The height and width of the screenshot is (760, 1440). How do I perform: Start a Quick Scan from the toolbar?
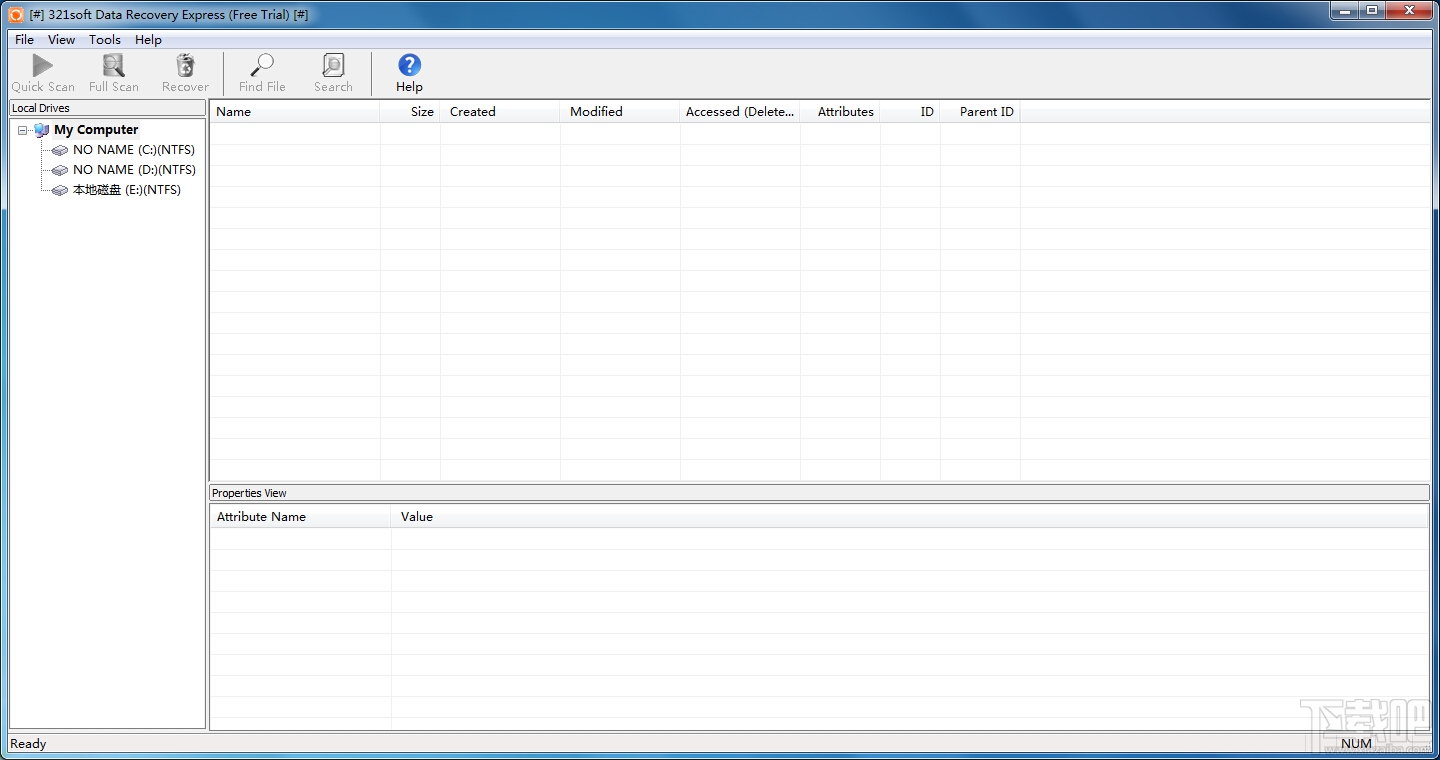pyautogui.click(x=43, y=73)
